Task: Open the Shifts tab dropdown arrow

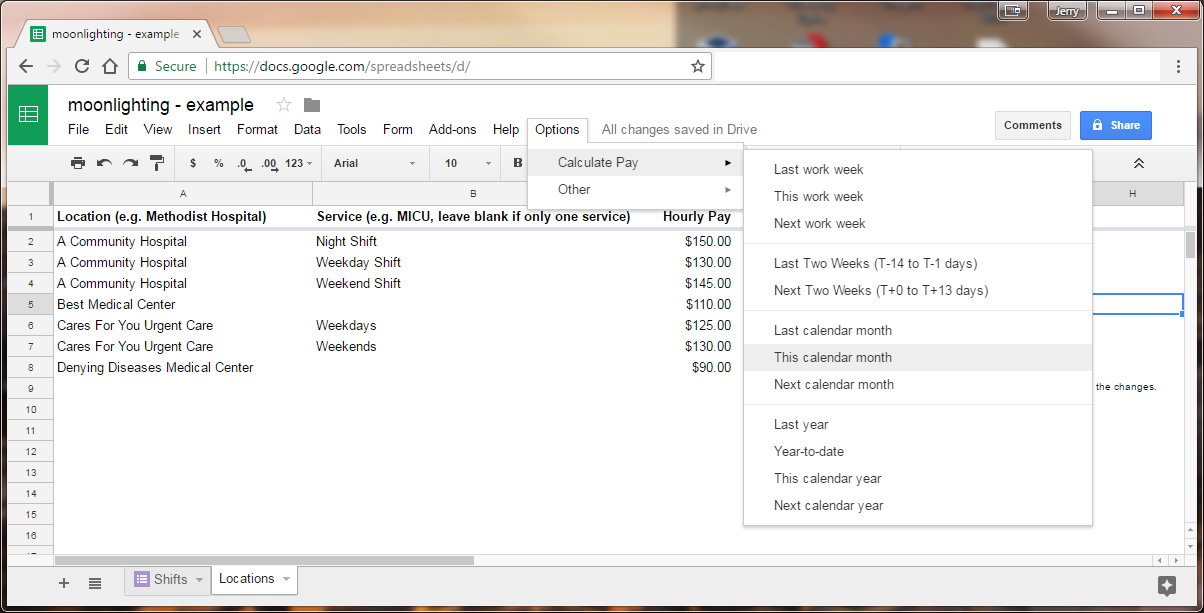Action: pos(199,580)
